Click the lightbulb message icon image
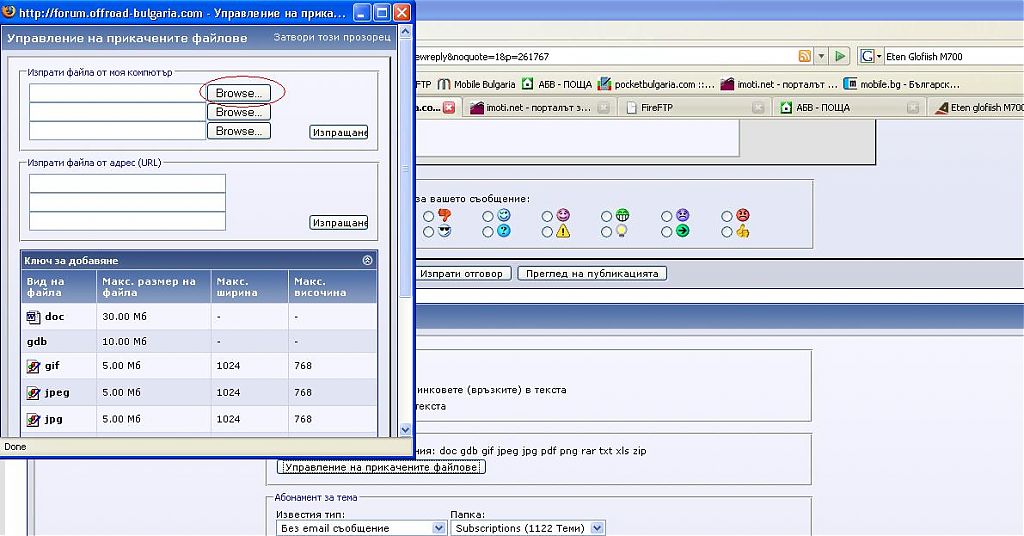 622,231
